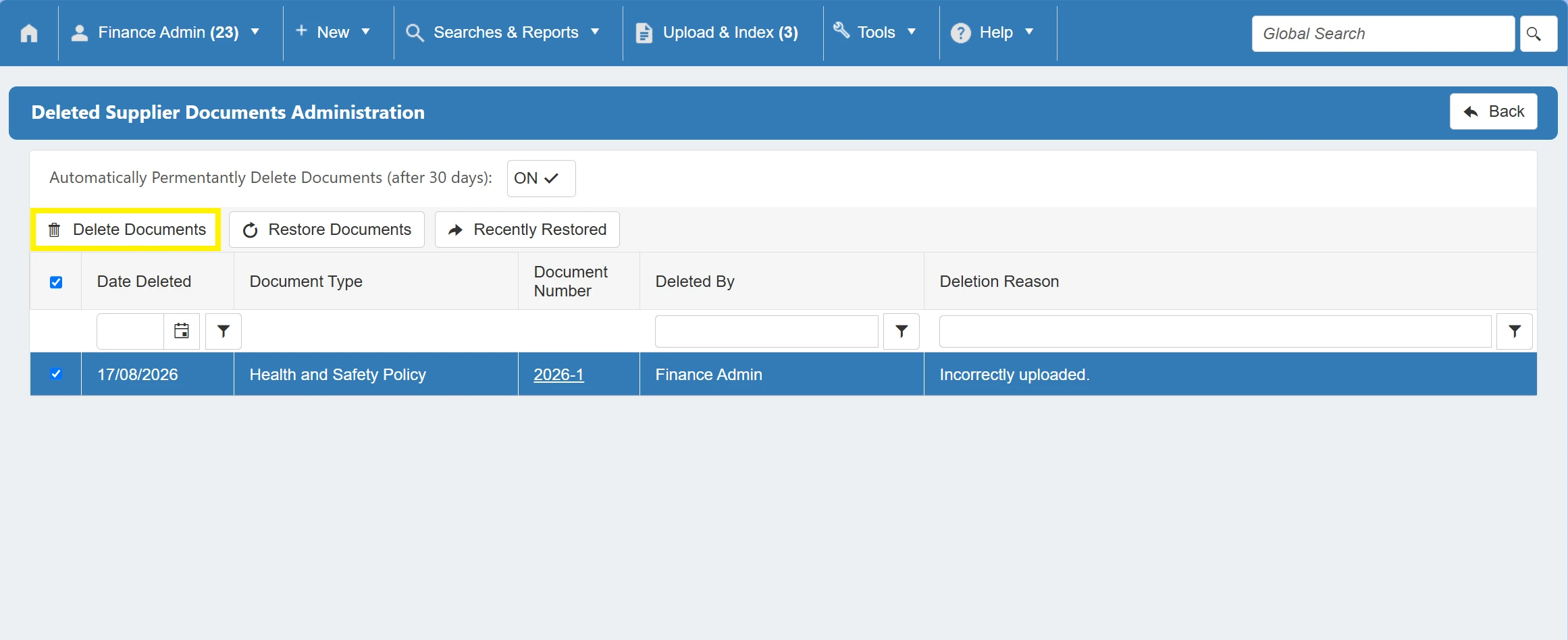The image size is (1568, 640).
Task: Open the New dropdown menu
Action: click(334, 32)
